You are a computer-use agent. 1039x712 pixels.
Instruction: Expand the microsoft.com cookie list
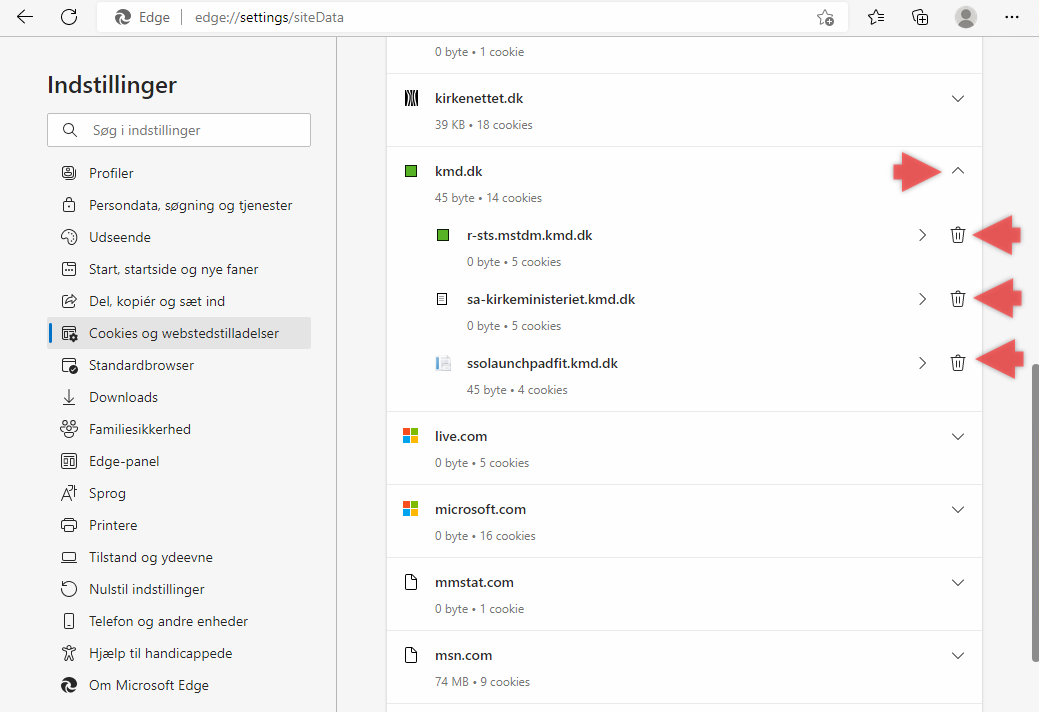pyautogui.click(x=957, y=509)
